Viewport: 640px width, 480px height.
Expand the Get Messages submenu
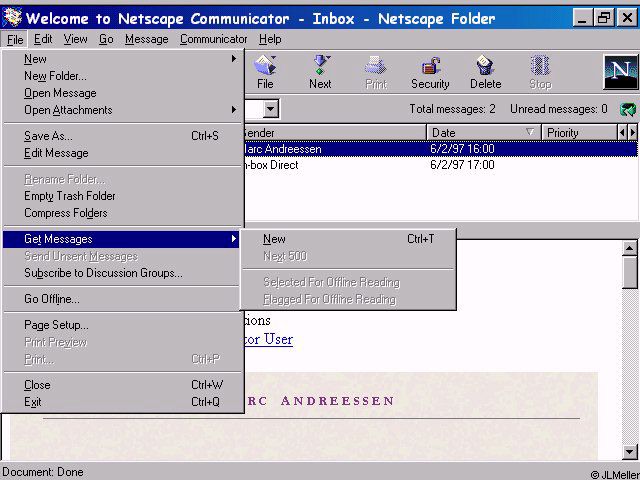pos(234,239)
